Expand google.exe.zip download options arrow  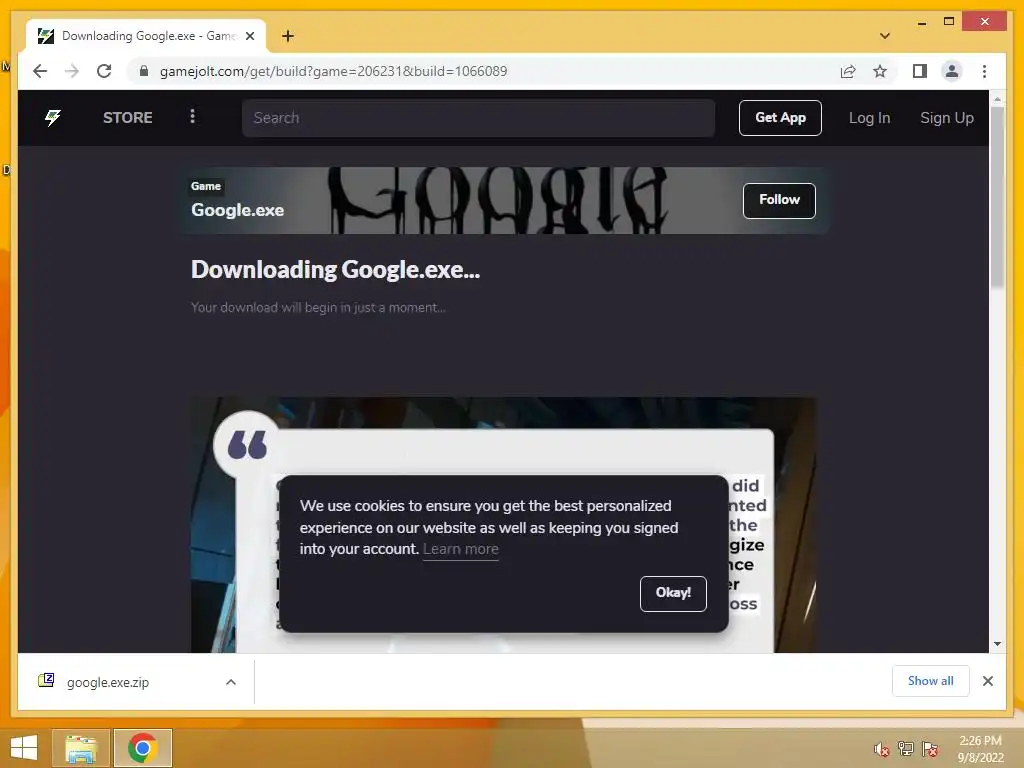click(231, 682)
